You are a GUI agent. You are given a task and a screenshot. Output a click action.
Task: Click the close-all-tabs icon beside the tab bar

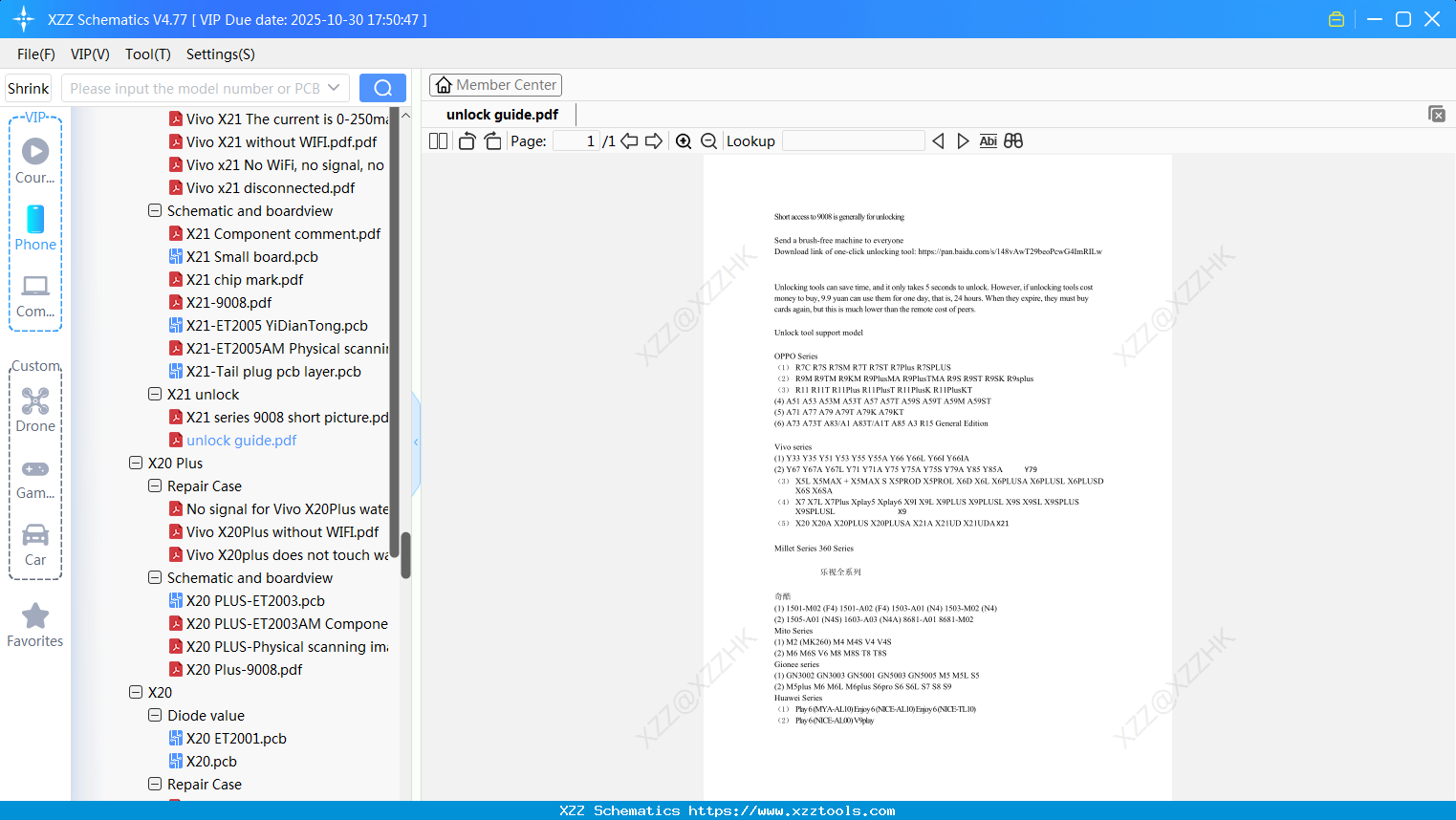click(1437, 114)
